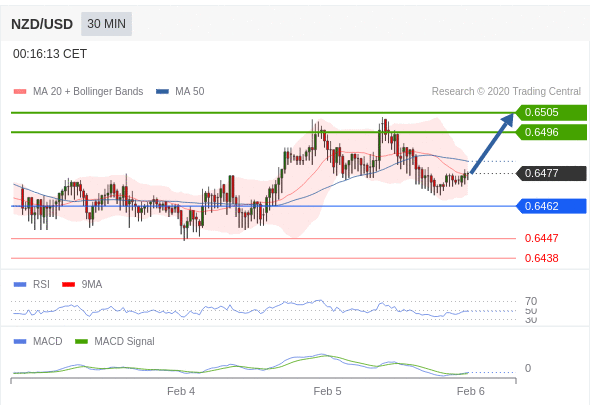The width and height of the screenshot is (598, 411).
Task: Click the green MACD Signal legend marker
Action: (81, 341)
